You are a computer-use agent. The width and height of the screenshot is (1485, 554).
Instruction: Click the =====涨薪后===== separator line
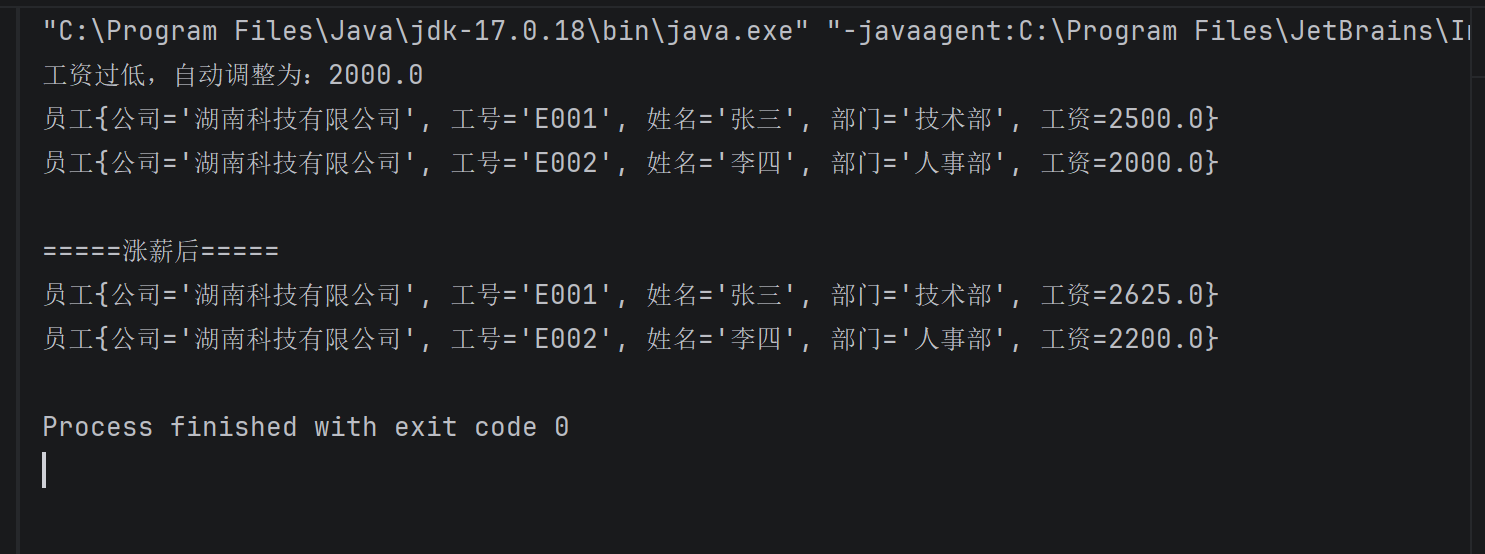160,251
